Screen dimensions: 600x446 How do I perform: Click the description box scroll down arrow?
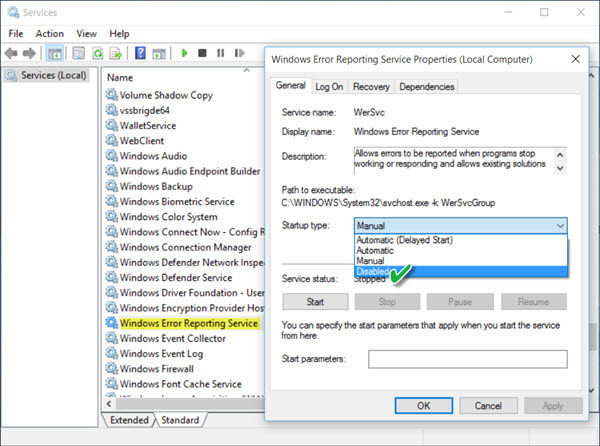tap(560, 168)
